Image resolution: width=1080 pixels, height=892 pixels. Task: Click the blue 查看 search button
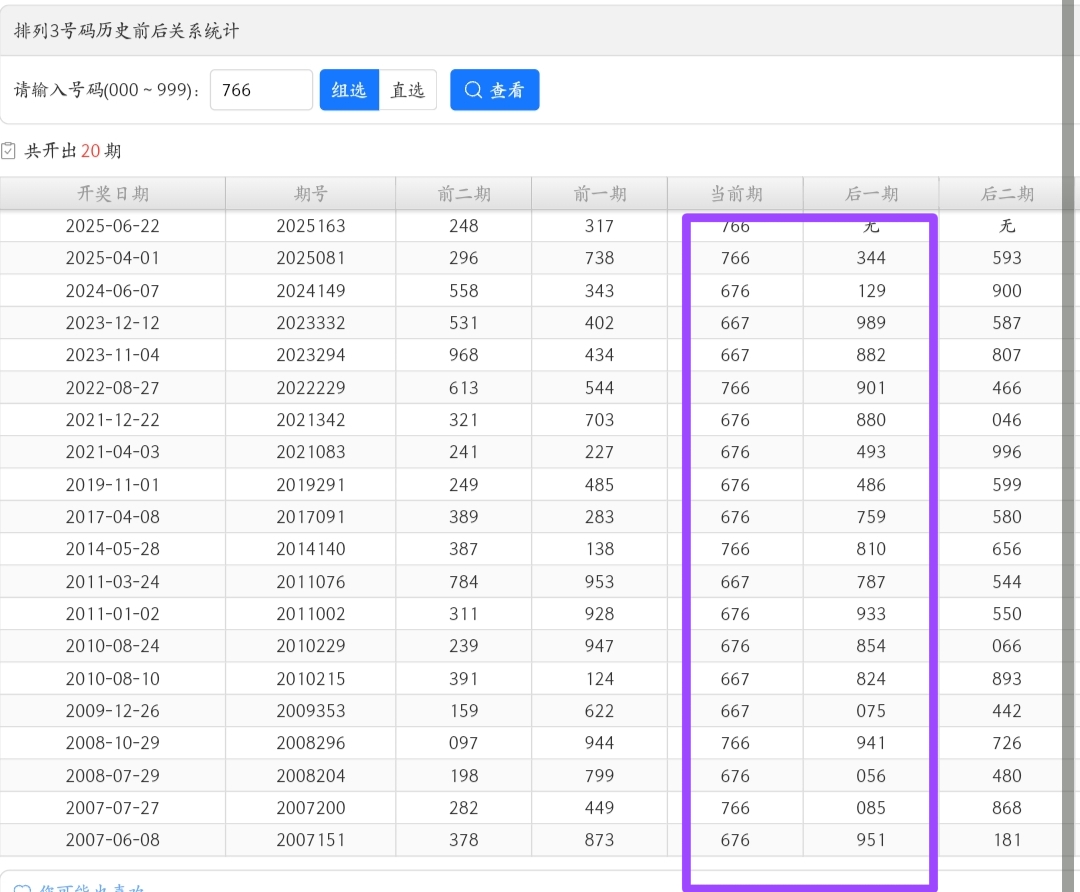(495, 90)
